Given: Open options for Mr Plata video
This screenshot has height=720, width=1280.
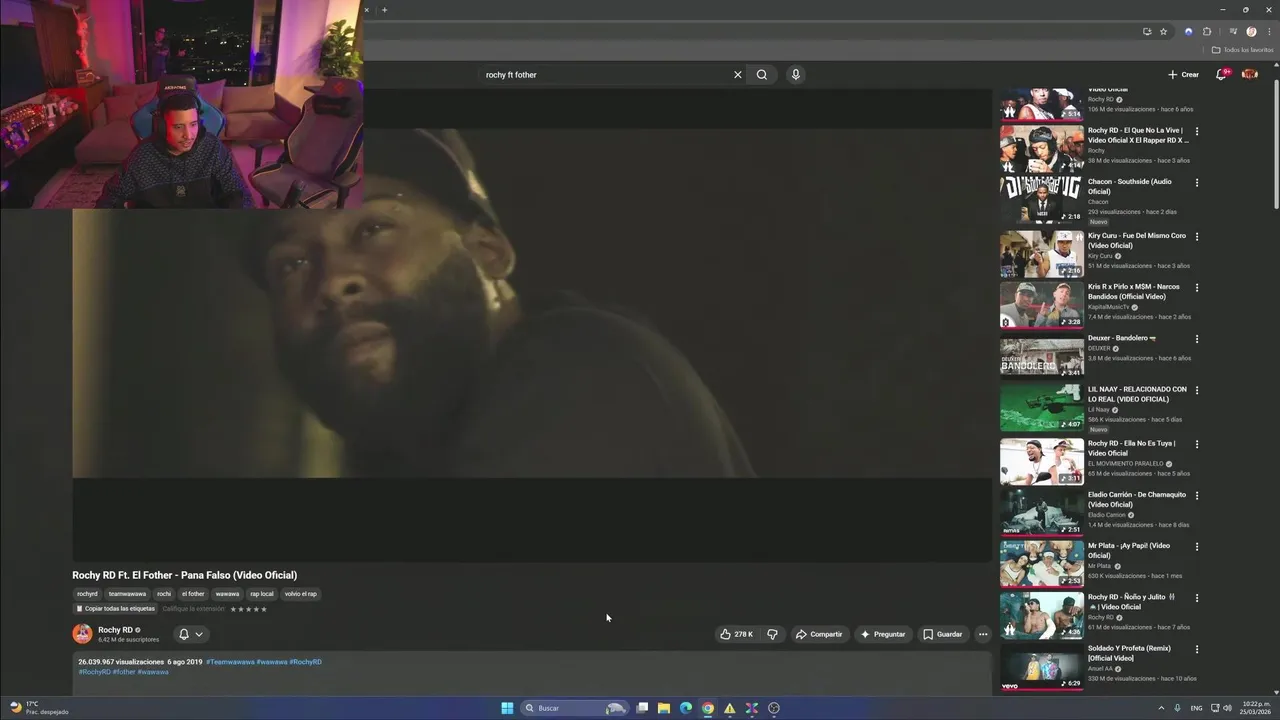Looking at the screenshot, I should (1197, 547).
